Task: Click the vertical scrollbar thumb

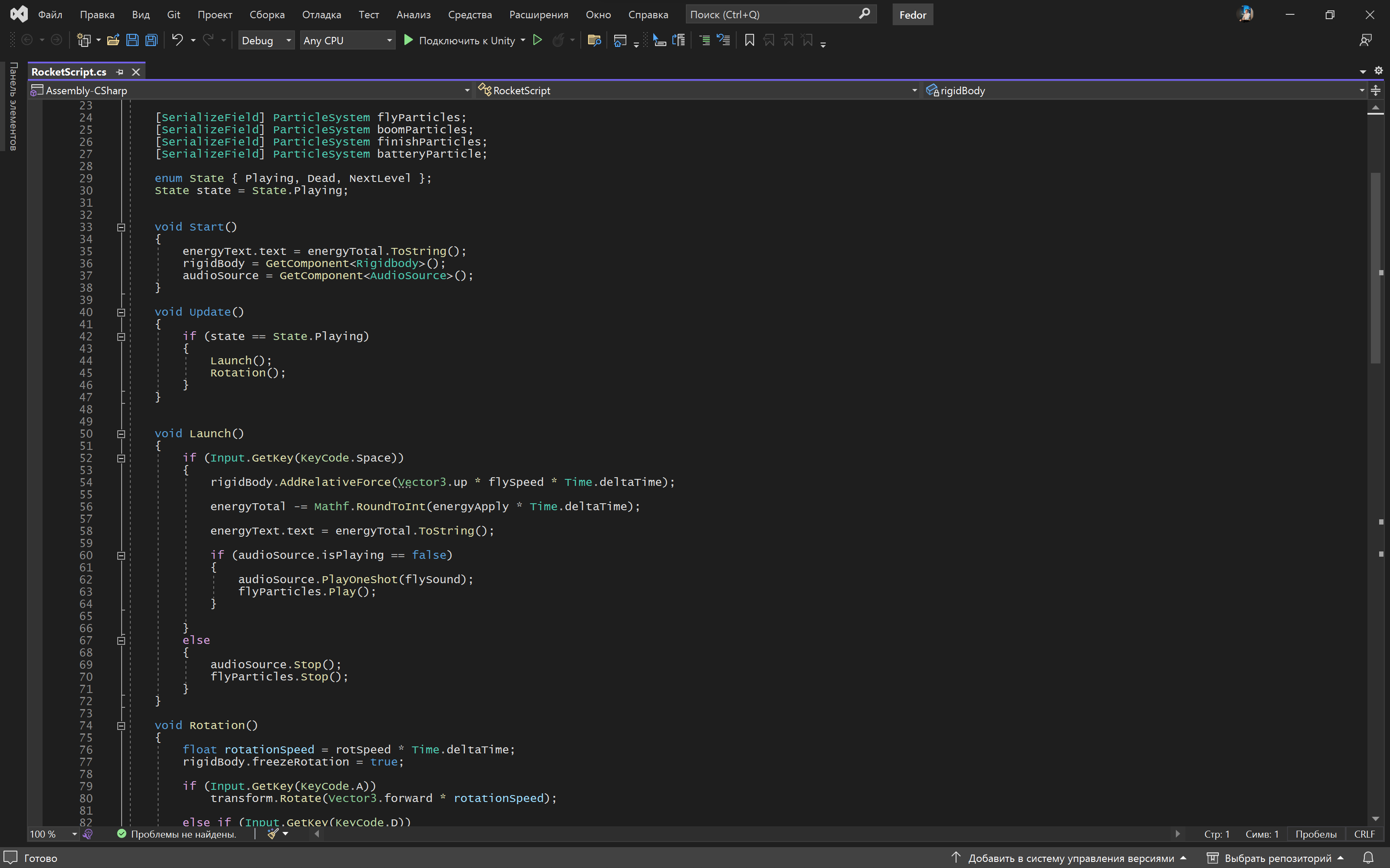Action: pyautogui.click(x=1375, y=267)
